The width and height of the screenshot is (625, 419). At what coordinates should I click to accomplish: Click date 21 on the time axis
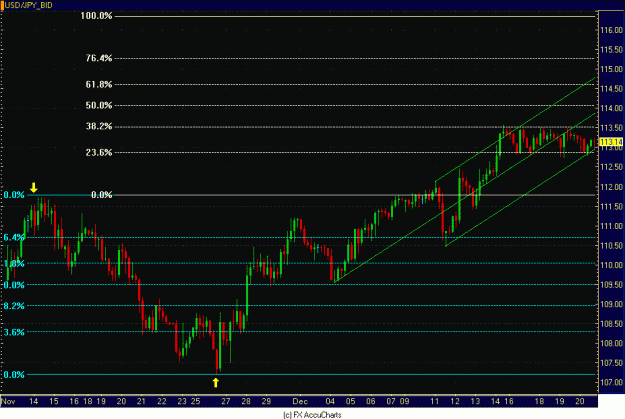pos(141,401)
